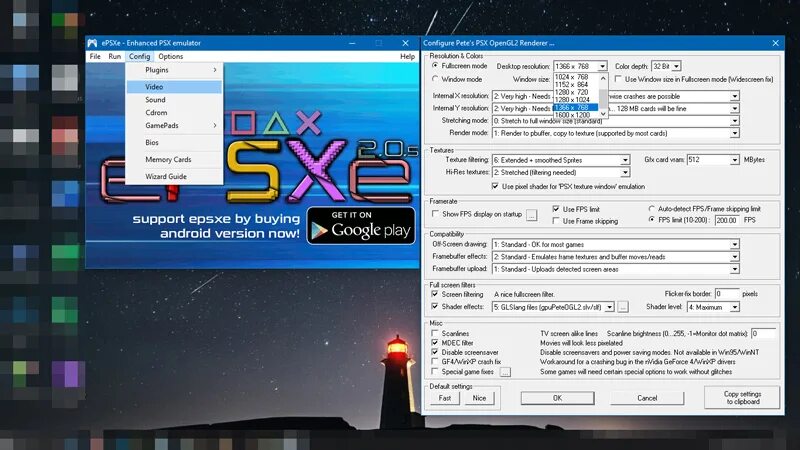Open the Run menu in ePSXe
The width and height of the screenshot is (800, 450).
click(x=114, y=57)
